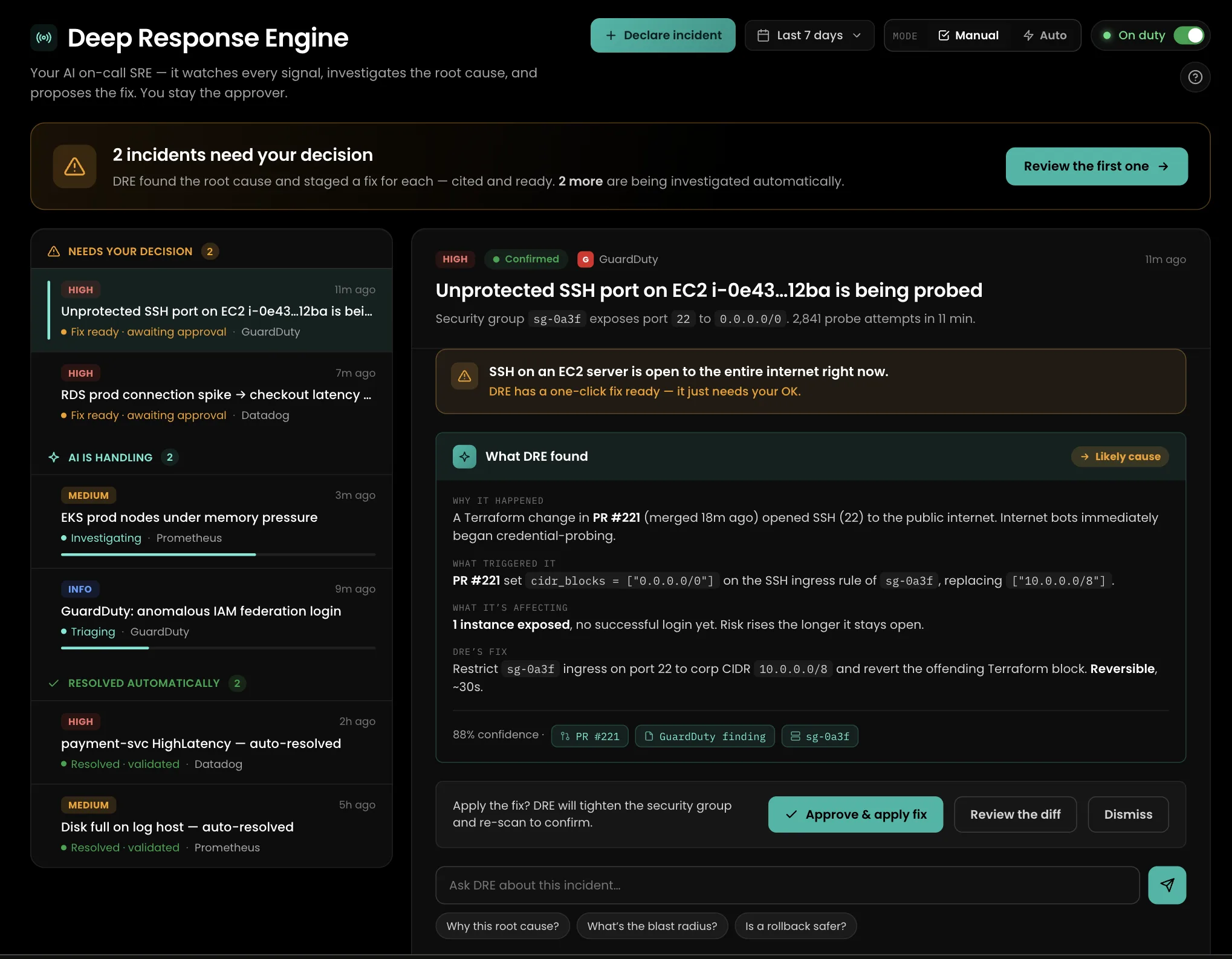1232x959 pixels.
Task: Open GuardDuty anomalous IAM federation login incident
Action: (212, 615)
